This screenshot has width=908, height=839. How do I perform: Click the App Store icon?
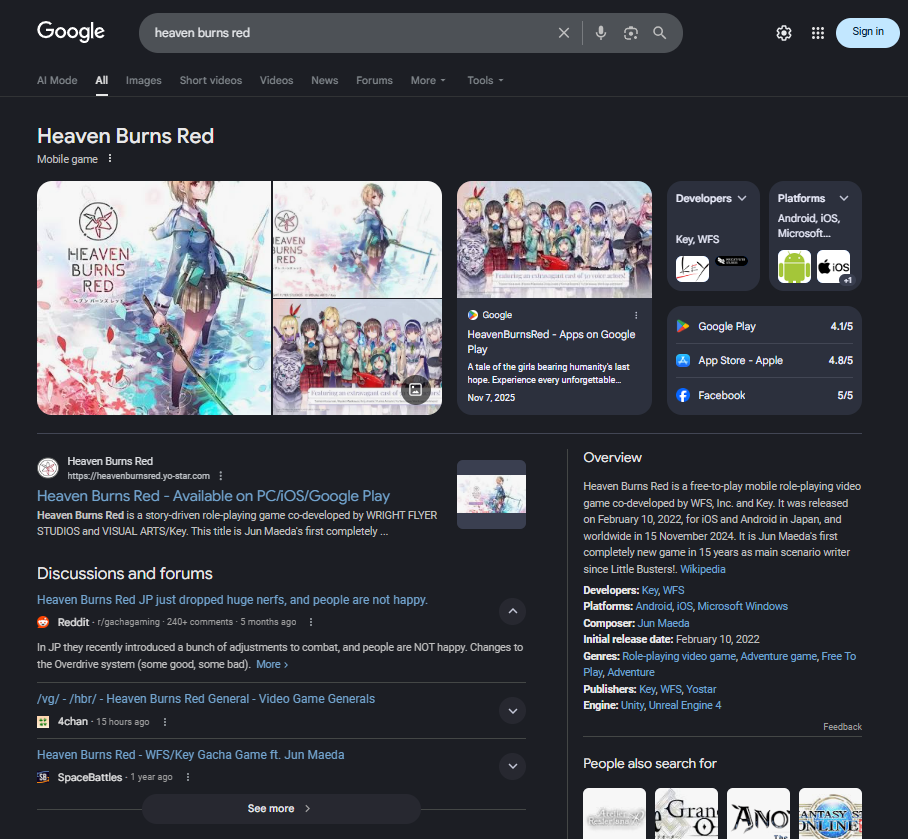(683, 361)
